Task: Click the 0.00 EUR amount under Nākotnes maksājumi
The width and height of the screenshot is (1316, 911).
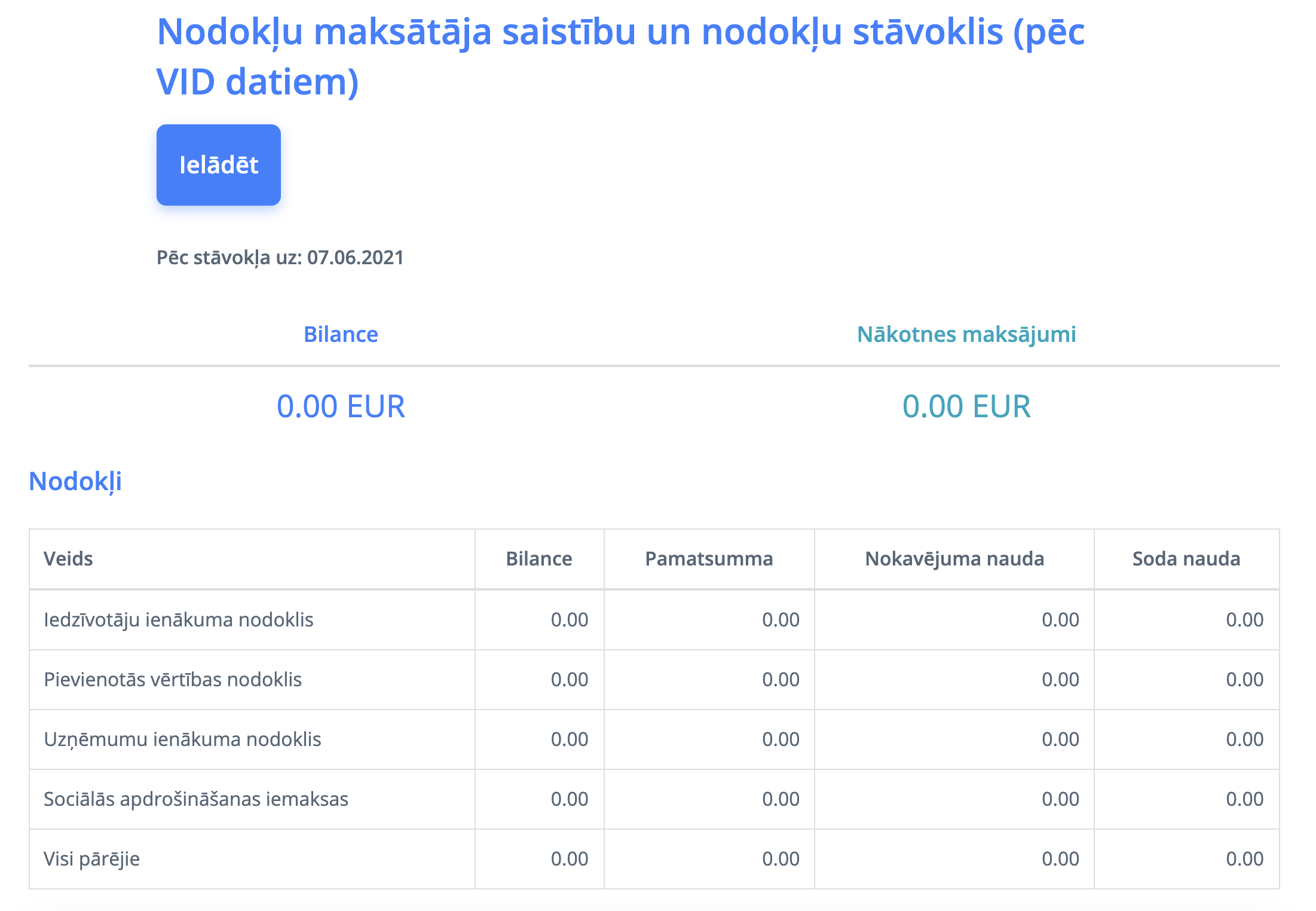Action: 966,406
